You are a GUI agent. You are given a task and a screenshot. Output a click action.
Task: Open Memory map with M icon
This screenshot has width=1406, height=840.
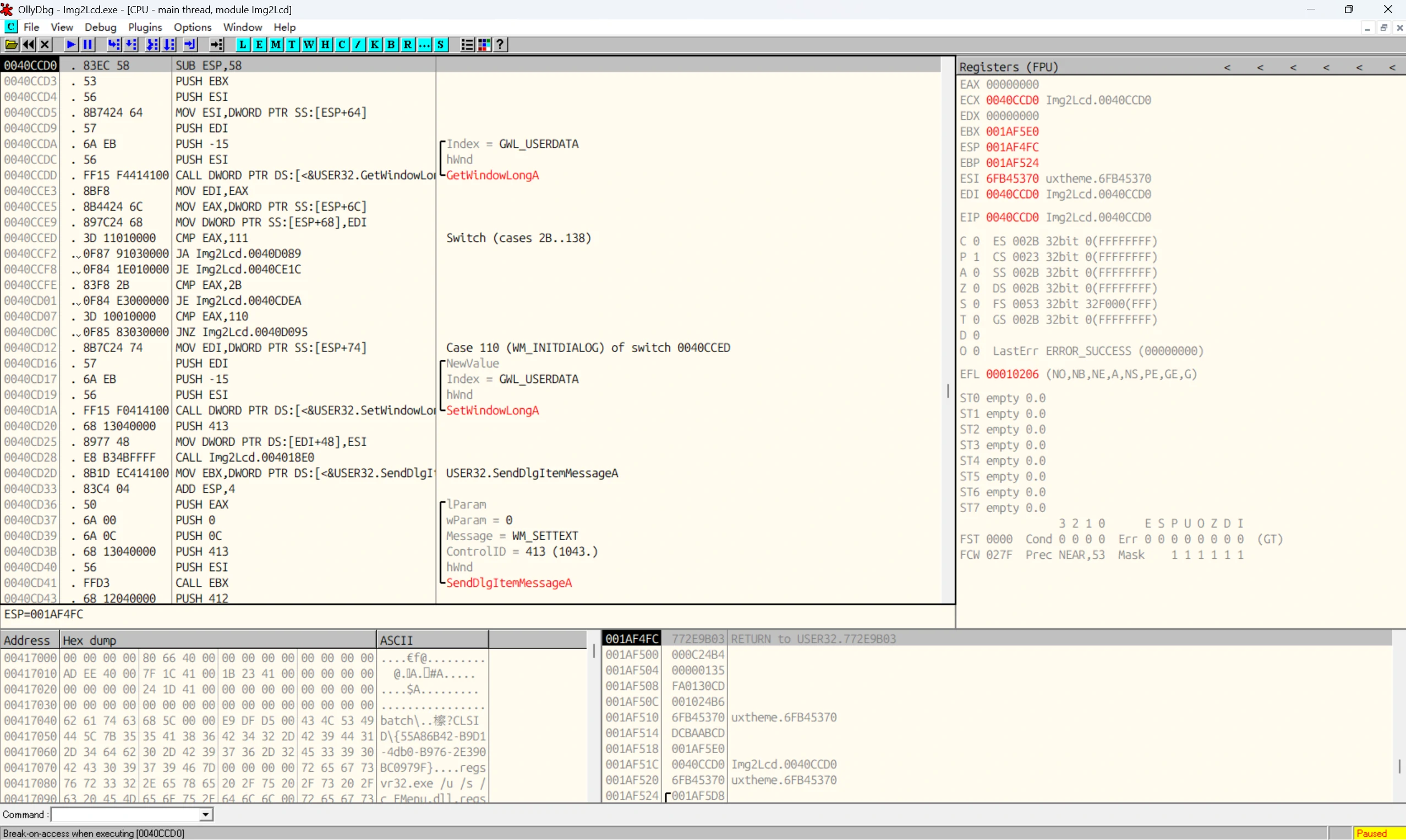[276, 45]
